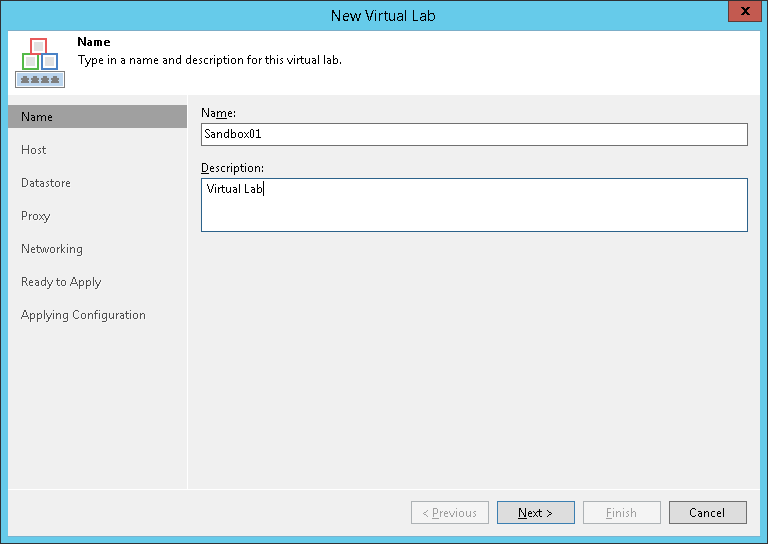Click the Name field label

click(x=218, y=113)
